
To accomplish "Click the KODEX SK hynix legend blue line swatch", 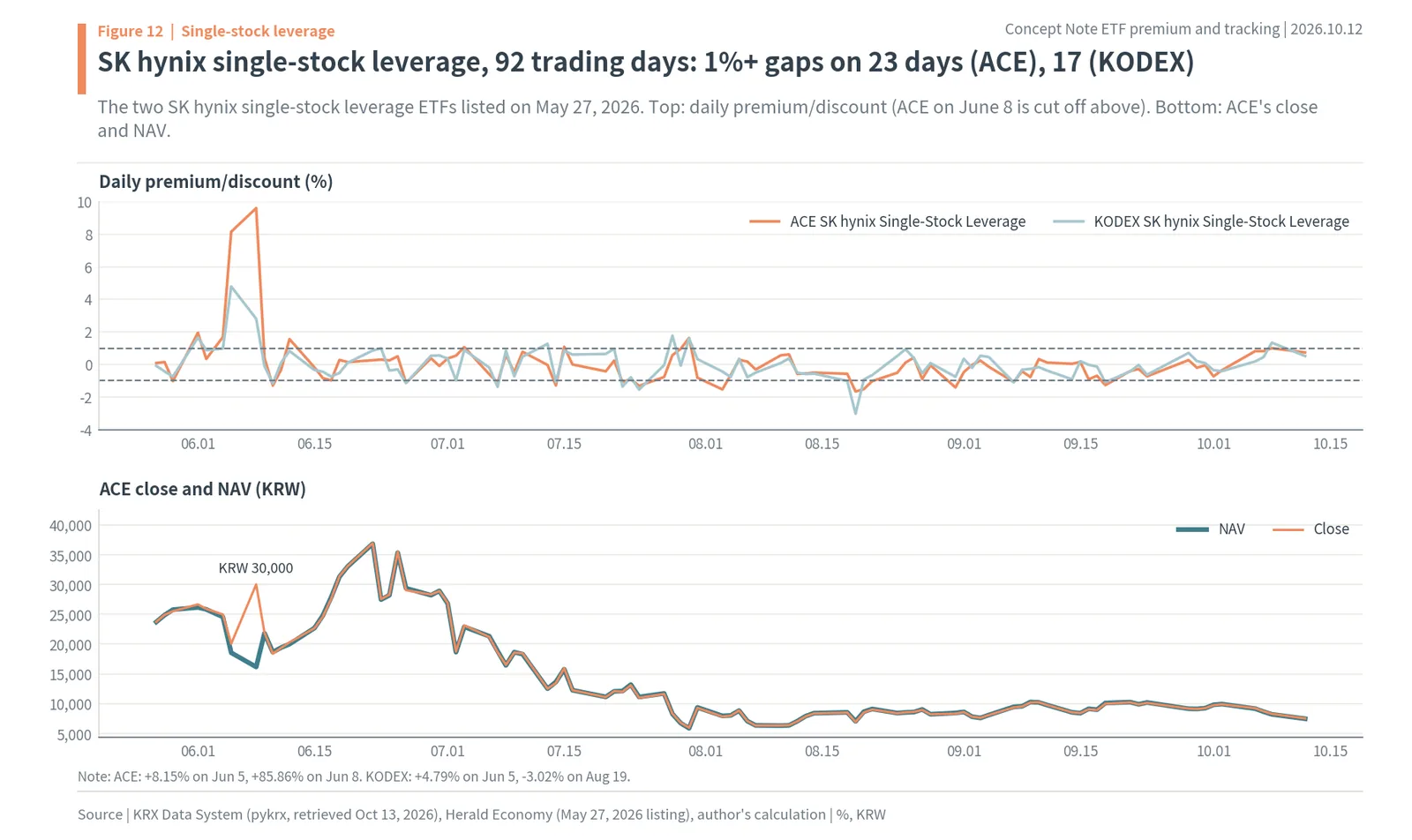I will coord(1069,221).
